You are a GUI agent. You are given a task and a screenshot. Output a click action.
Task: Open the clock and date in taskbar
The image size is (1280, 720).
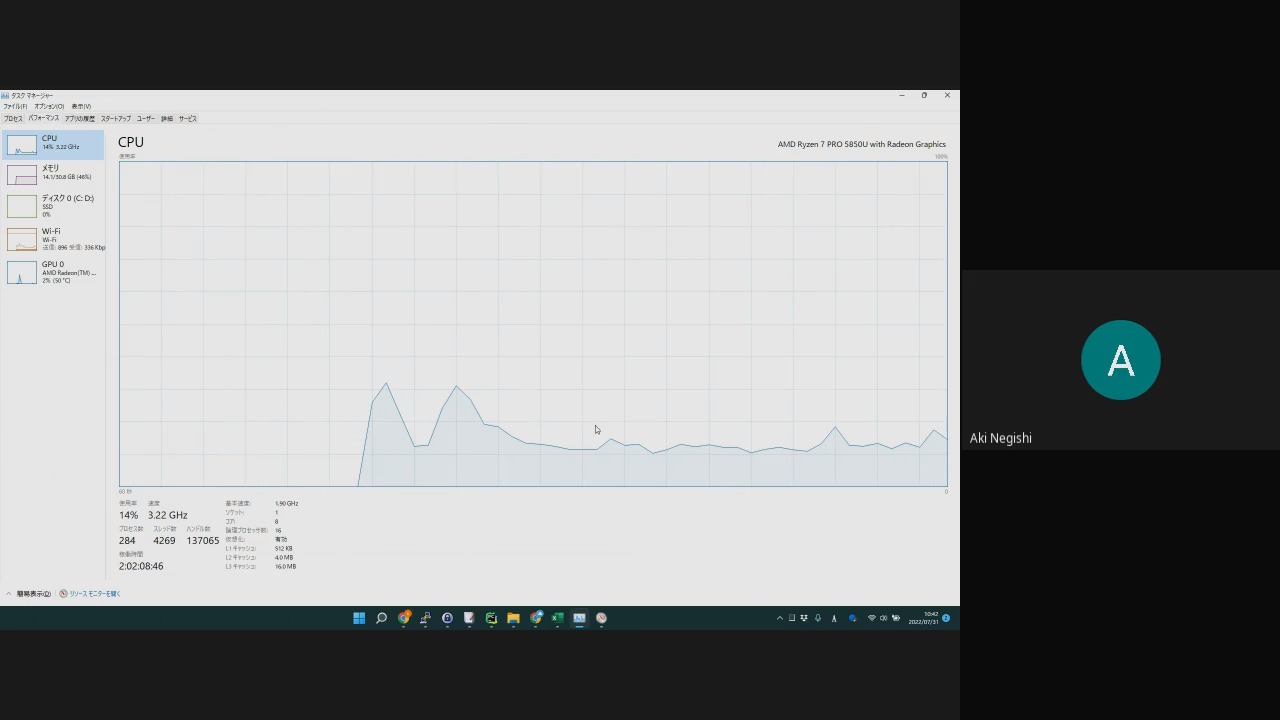coord(924,618)
